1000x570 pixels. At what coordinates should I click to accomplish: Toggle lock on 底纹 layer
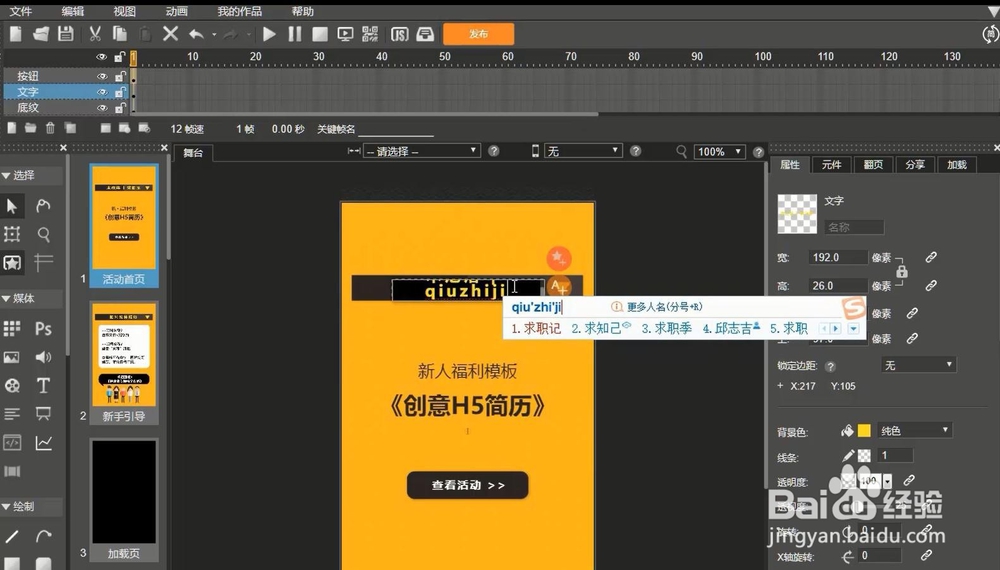120,108
